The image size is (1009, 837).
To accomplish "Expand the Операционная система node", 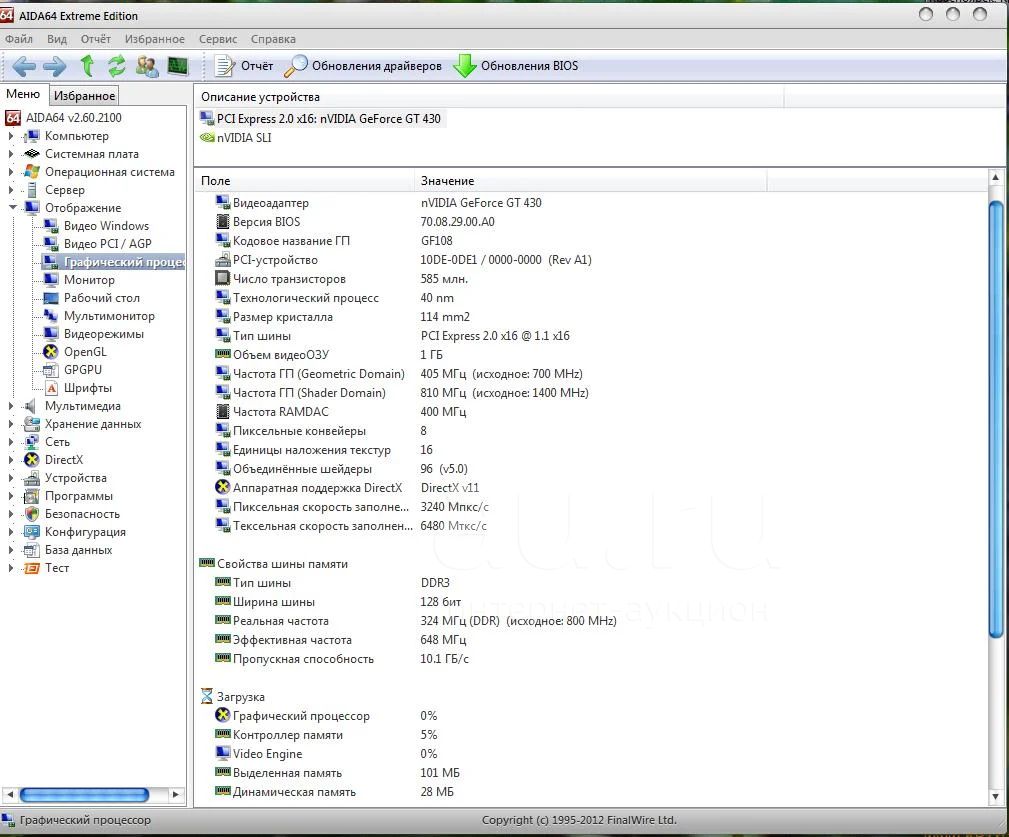I will (10, 172).
